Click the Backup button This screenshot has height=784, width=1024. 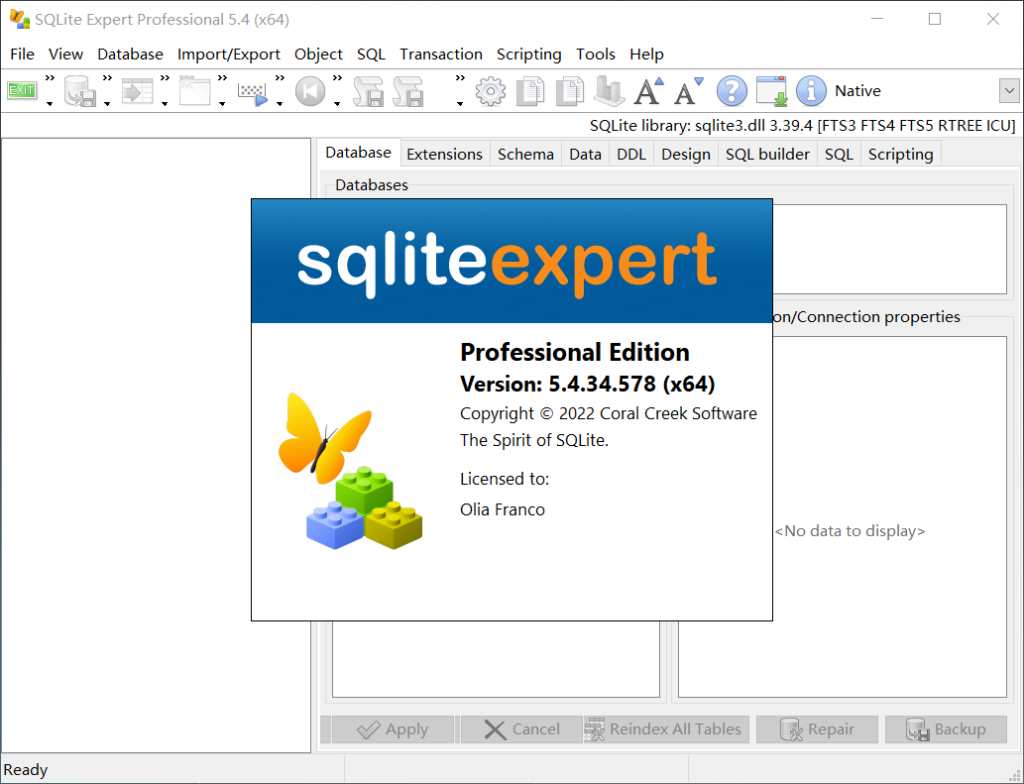(x=948, y=729)
